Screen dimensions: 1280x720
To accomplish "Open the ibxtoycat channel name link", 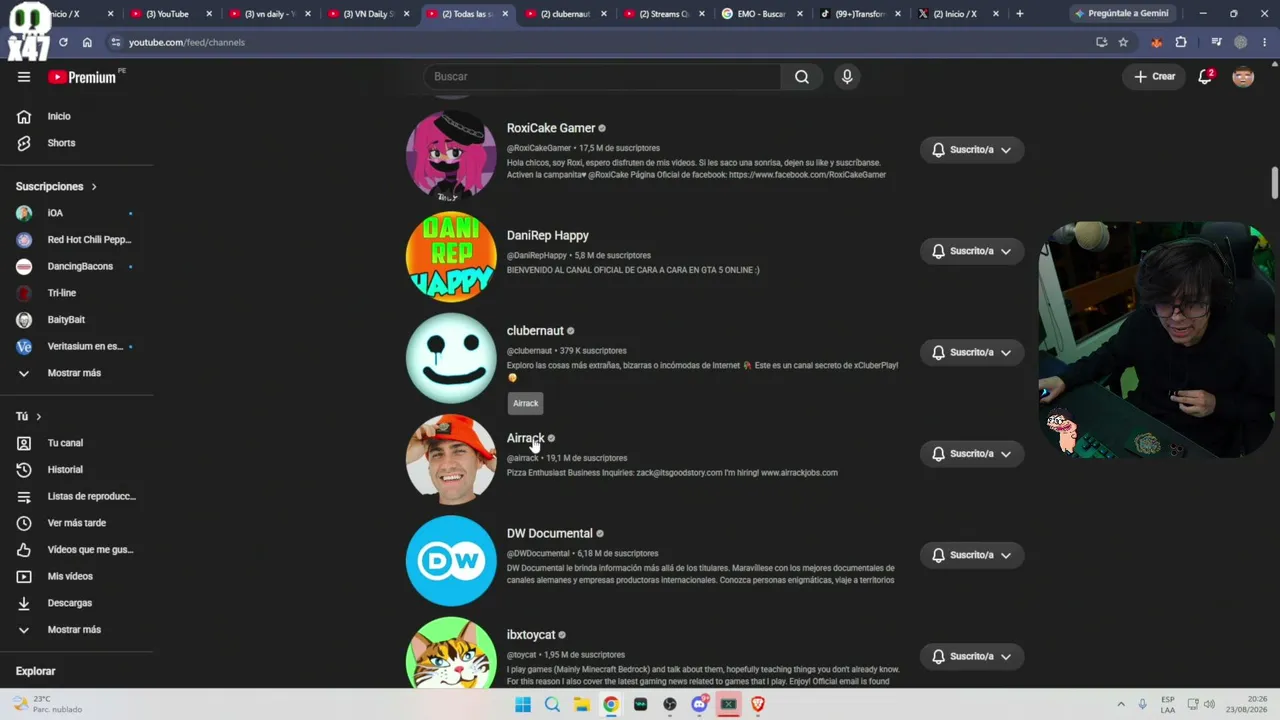I will tap(531, 635).
